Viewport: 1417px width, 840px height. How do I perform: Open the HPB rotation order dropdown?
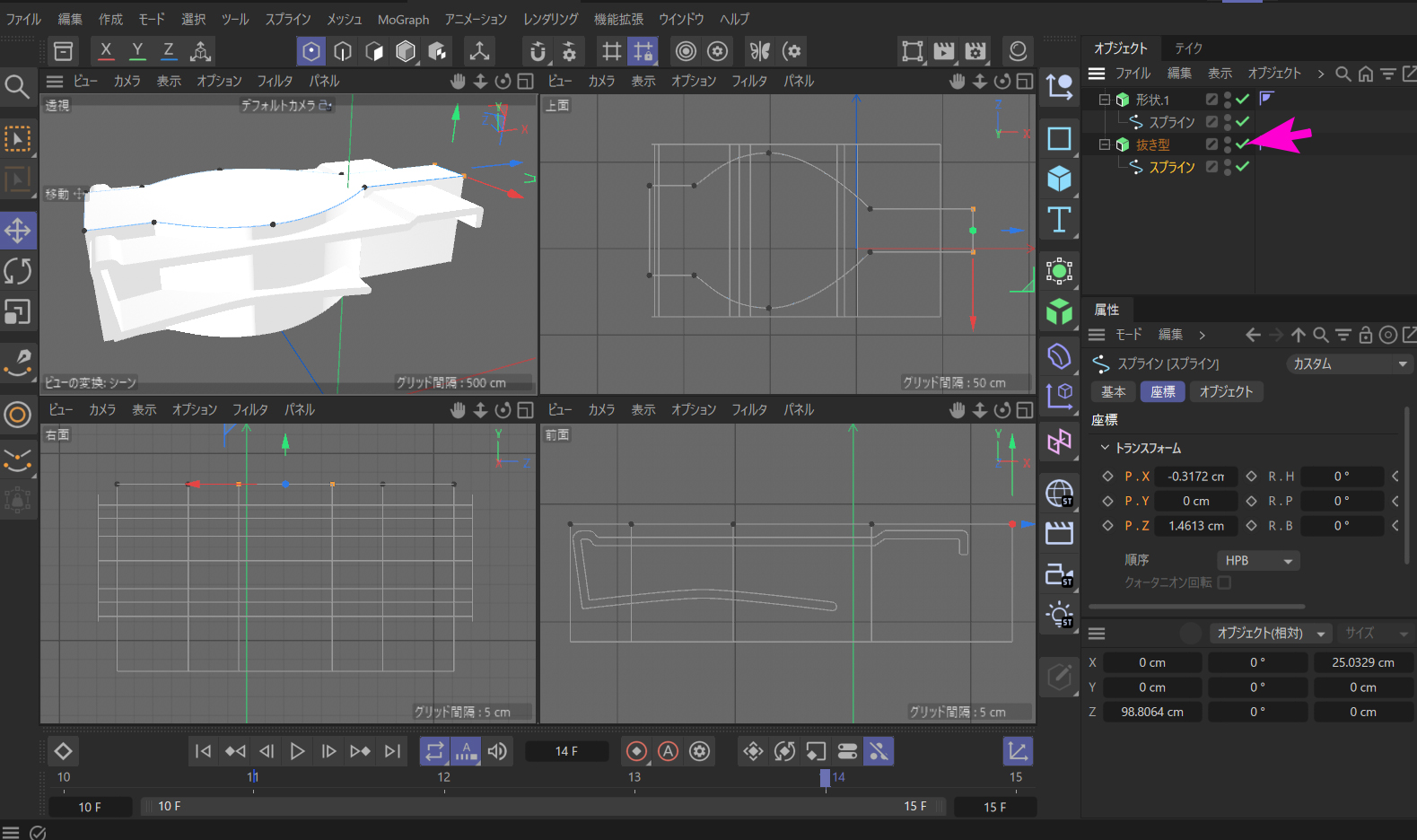click(1258, 560)
